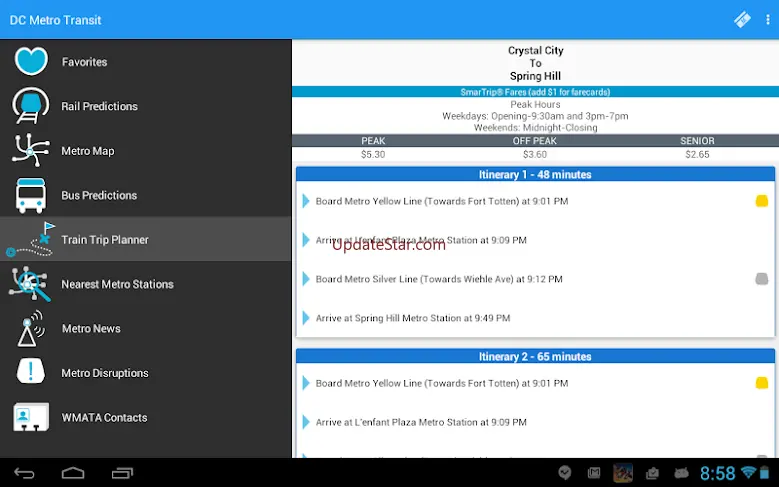Open Rail Predictions train icon

pyautogui.click(x=31, y=105)
